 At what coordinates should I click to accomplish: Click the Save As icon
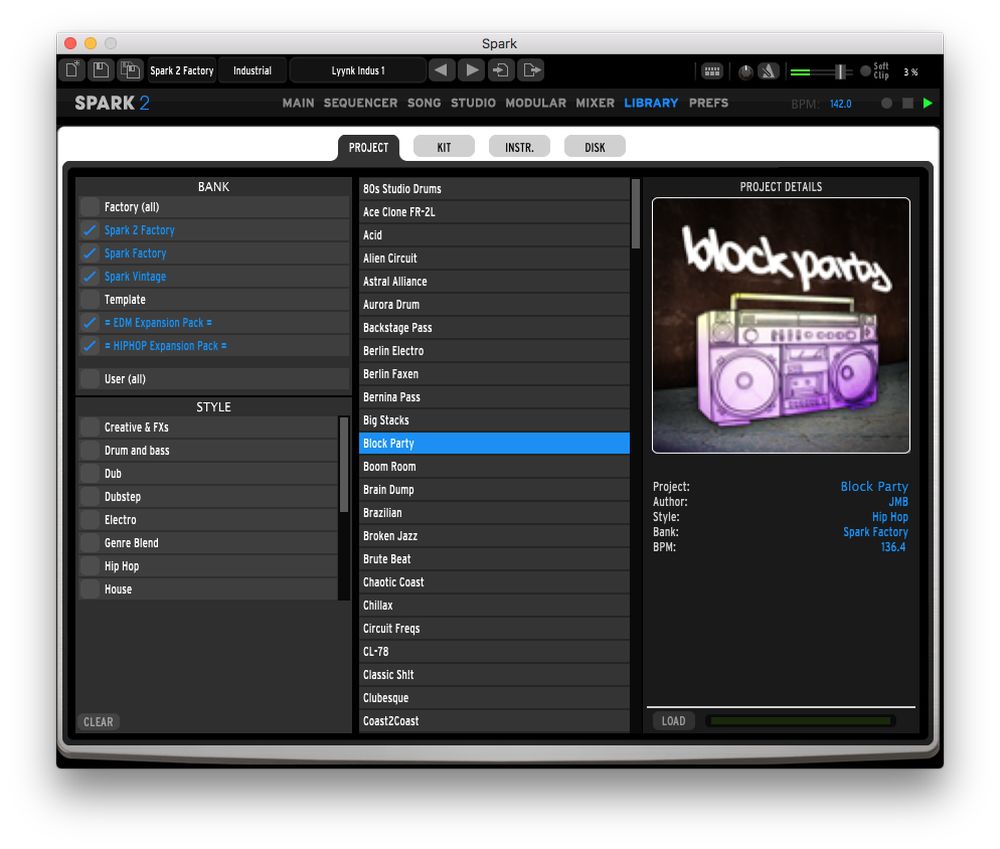tap(129, 70)
